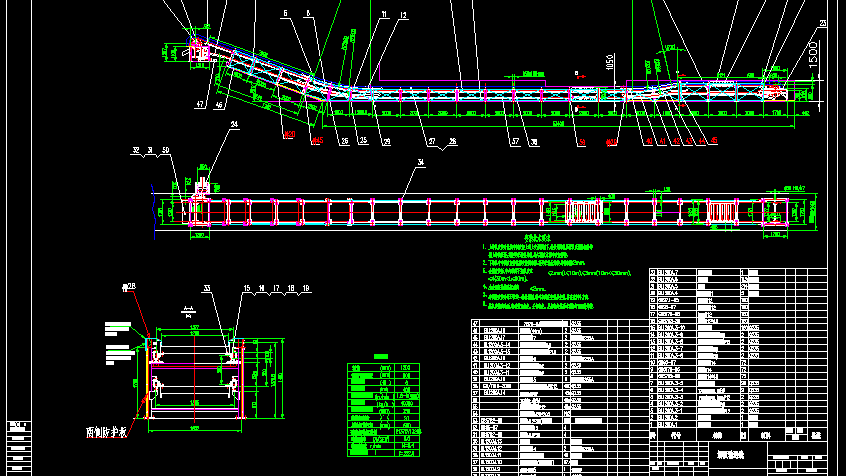Click callout number 19 on section view
Image resolution: width=846 pixels, height=476 pixels.
point(306,289)
